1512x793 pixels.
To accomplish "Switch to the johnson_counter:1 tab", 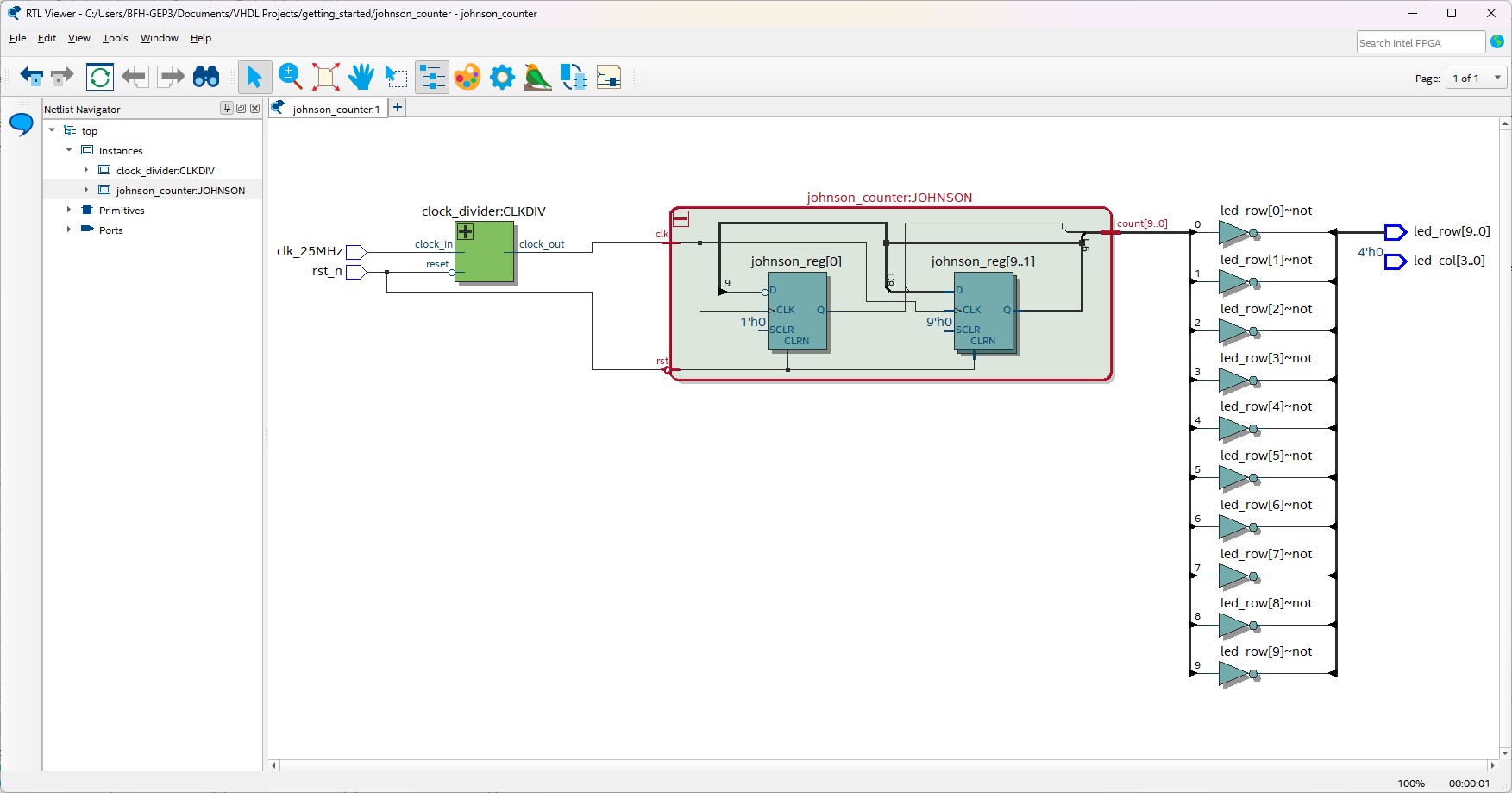I will [328, 109].
